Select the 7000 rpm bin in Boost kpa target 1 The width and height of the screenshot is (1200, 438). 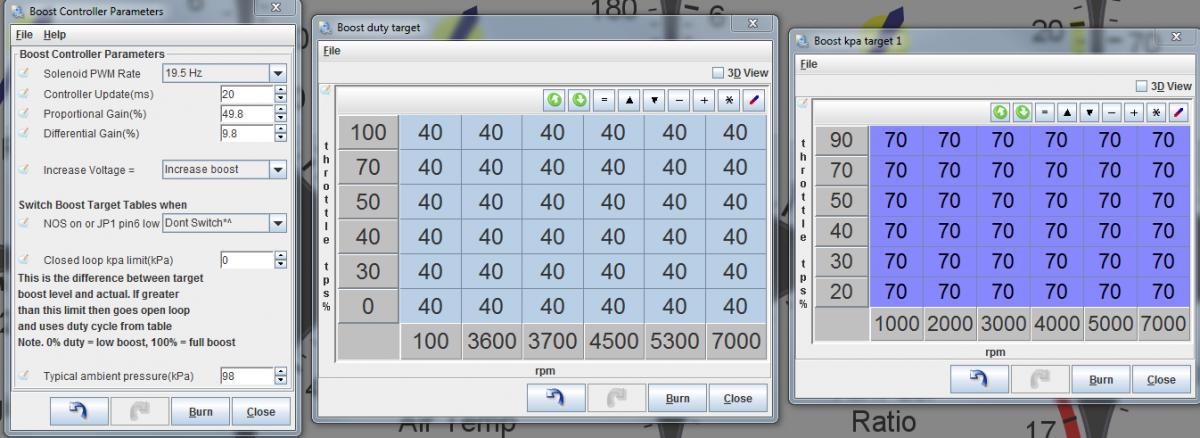click(1163, 324)
